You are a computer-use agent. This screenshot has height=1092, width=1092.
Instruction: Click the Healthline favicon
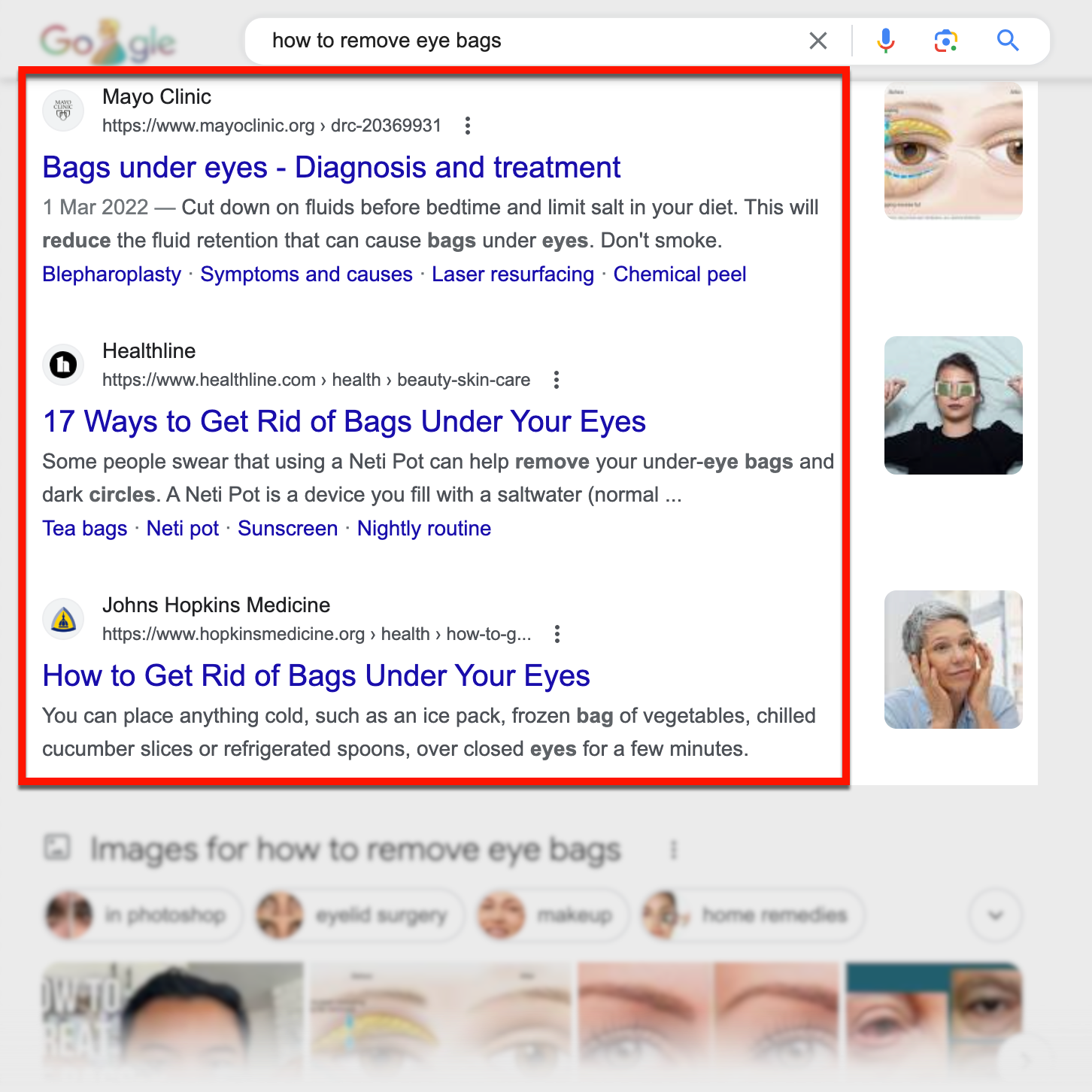tap(63, 365)
